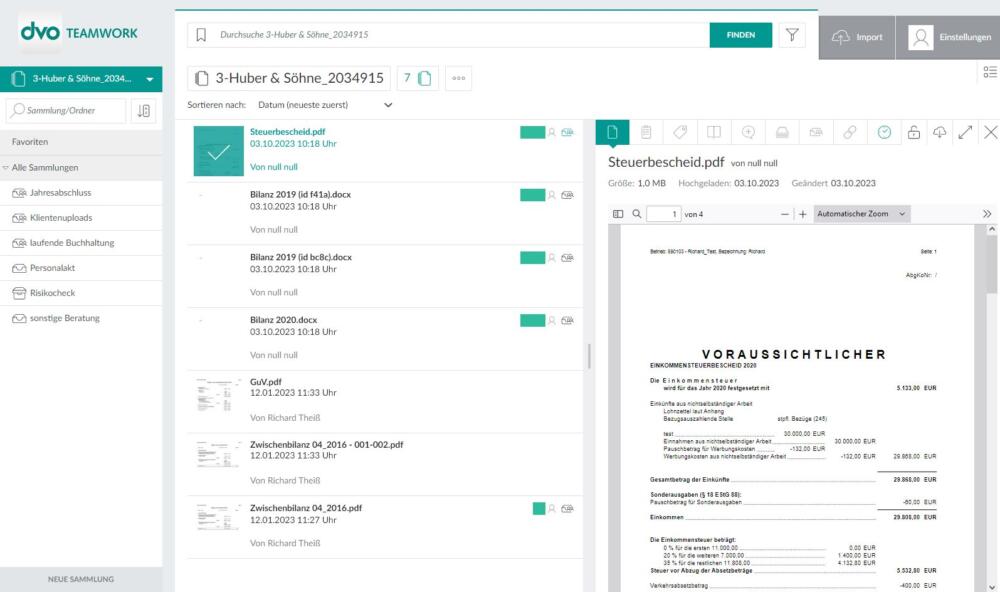1000x592 pixels.
Task: Select the Risikocheck collection
Action: coord(81,293)
